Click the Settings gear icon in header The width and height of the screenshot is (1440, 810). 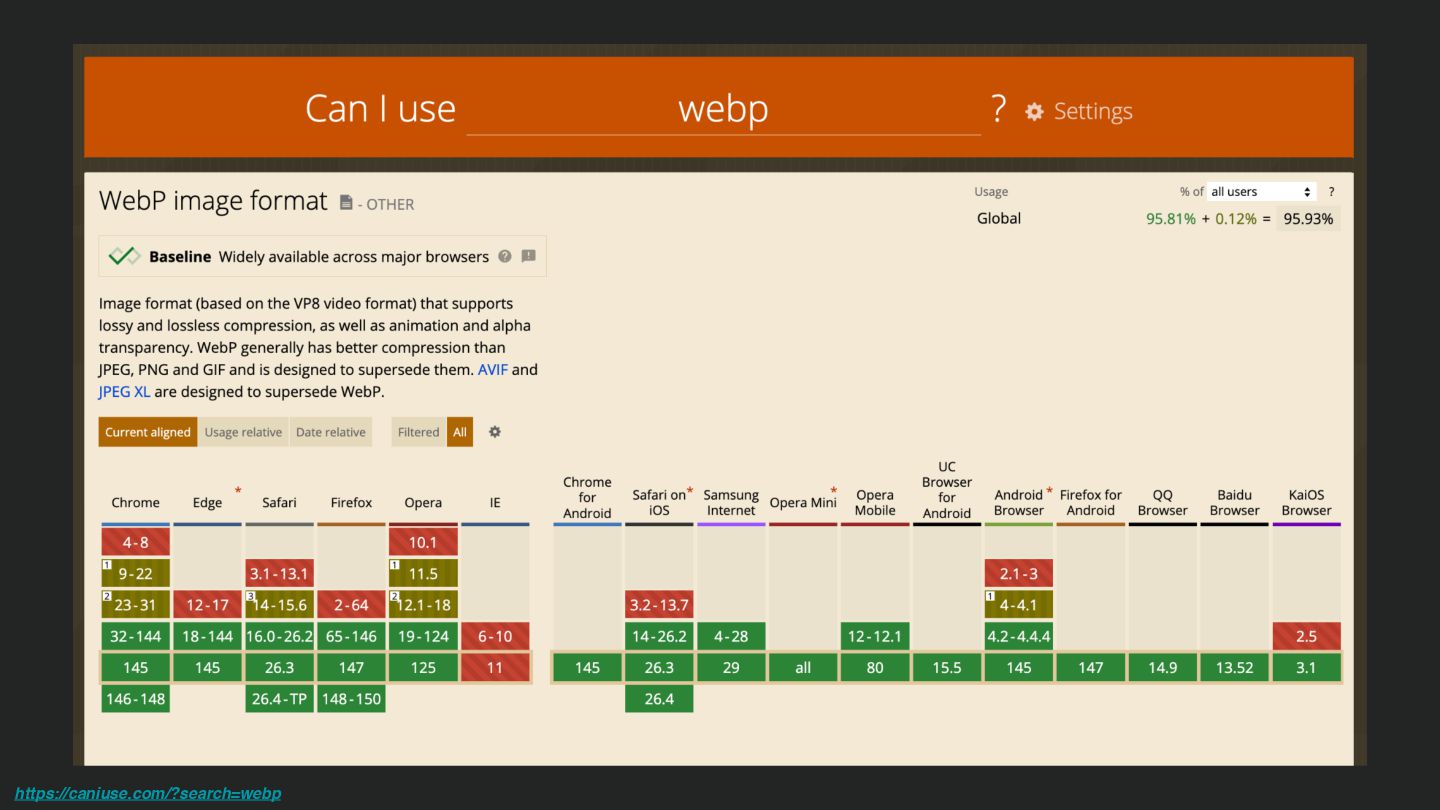click(x=1034, y=112)
